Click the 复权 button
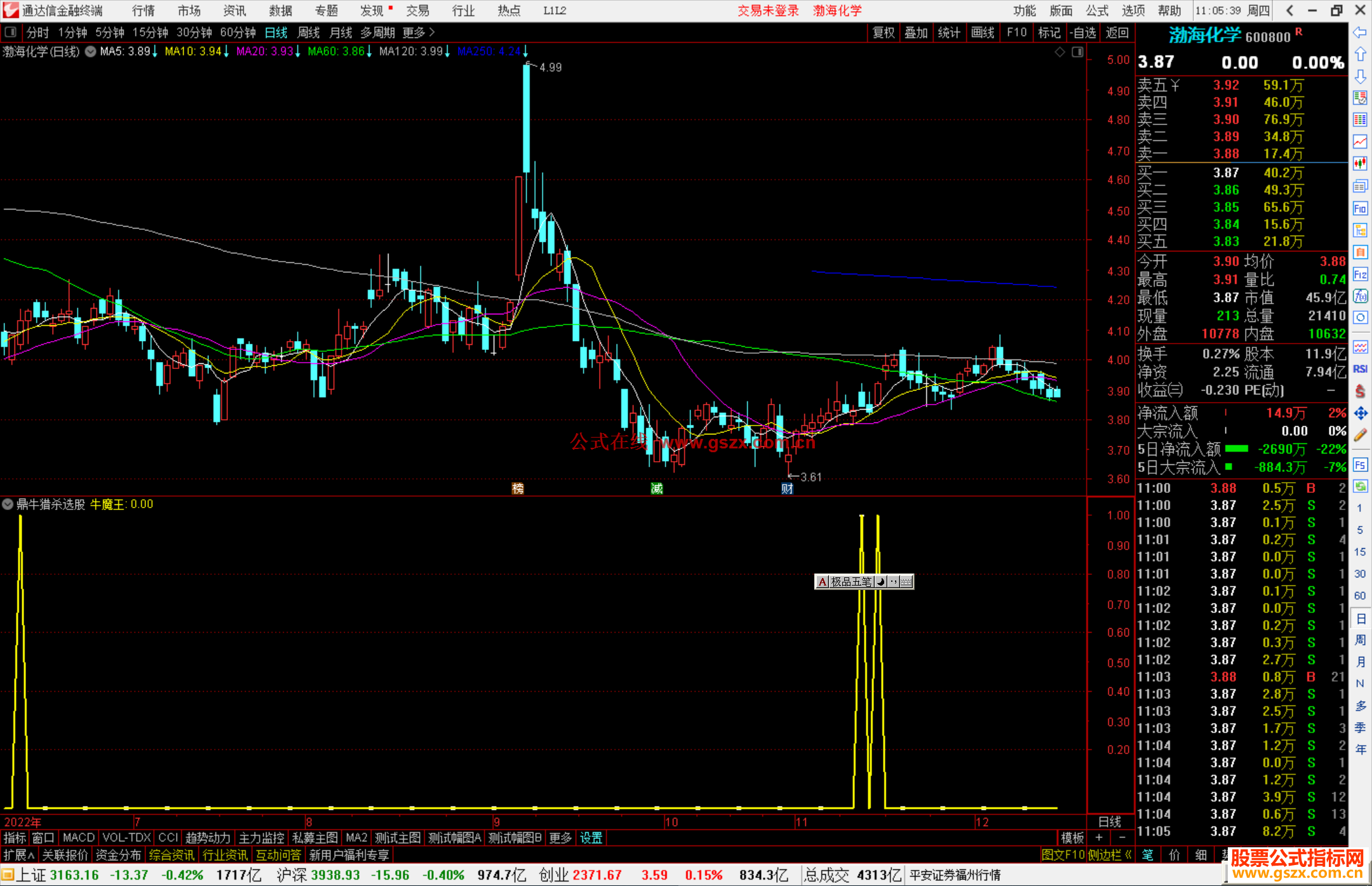The width and height of the screenshot is (1372, 886). (883, 32)
